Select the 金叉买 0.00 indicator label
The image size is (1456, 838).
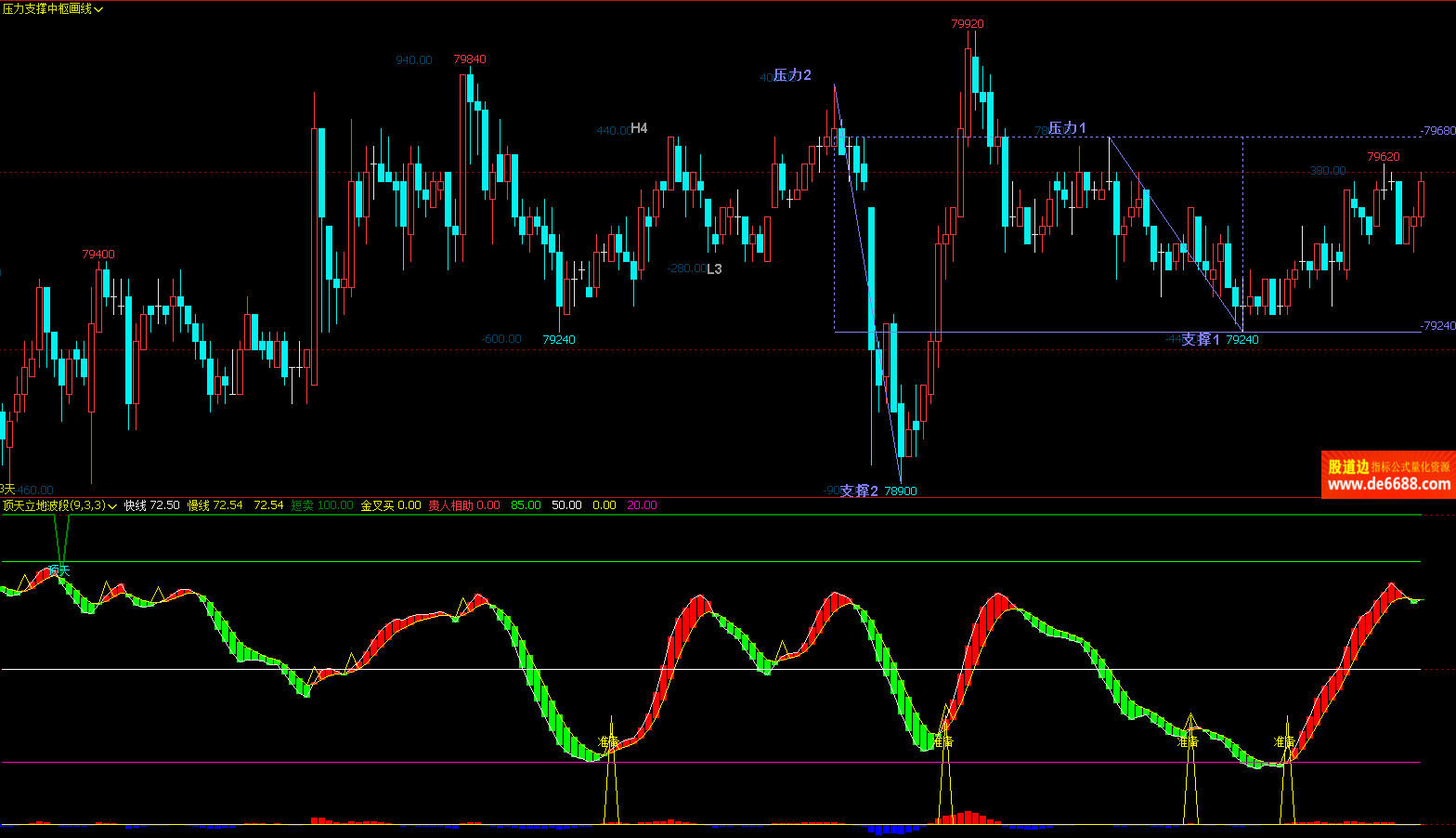tap(390, 505)
